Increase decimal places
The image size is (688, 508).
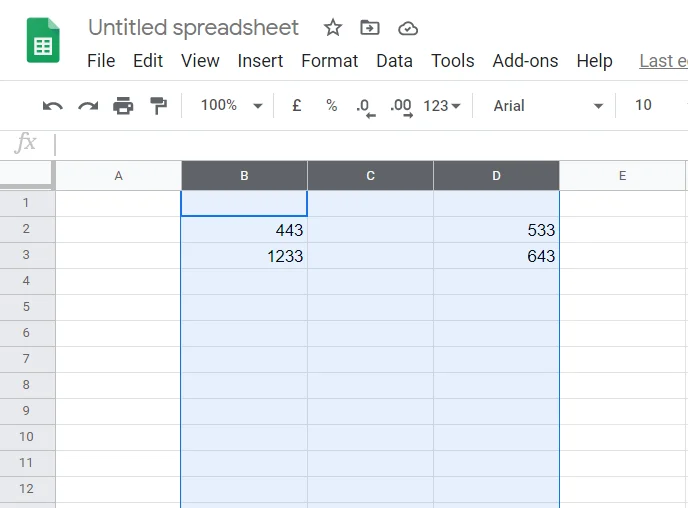[401, 106]
